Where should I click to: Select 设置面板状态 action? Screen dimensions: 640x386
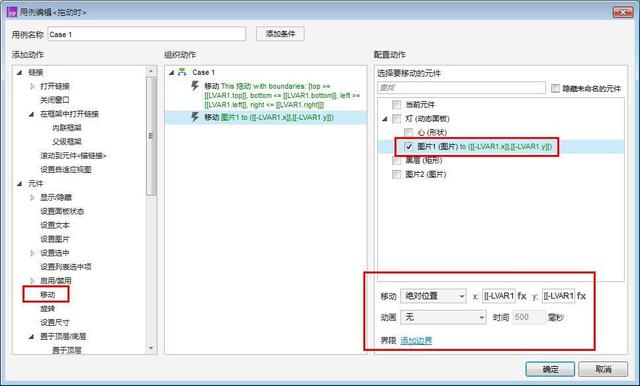[62, 211]
